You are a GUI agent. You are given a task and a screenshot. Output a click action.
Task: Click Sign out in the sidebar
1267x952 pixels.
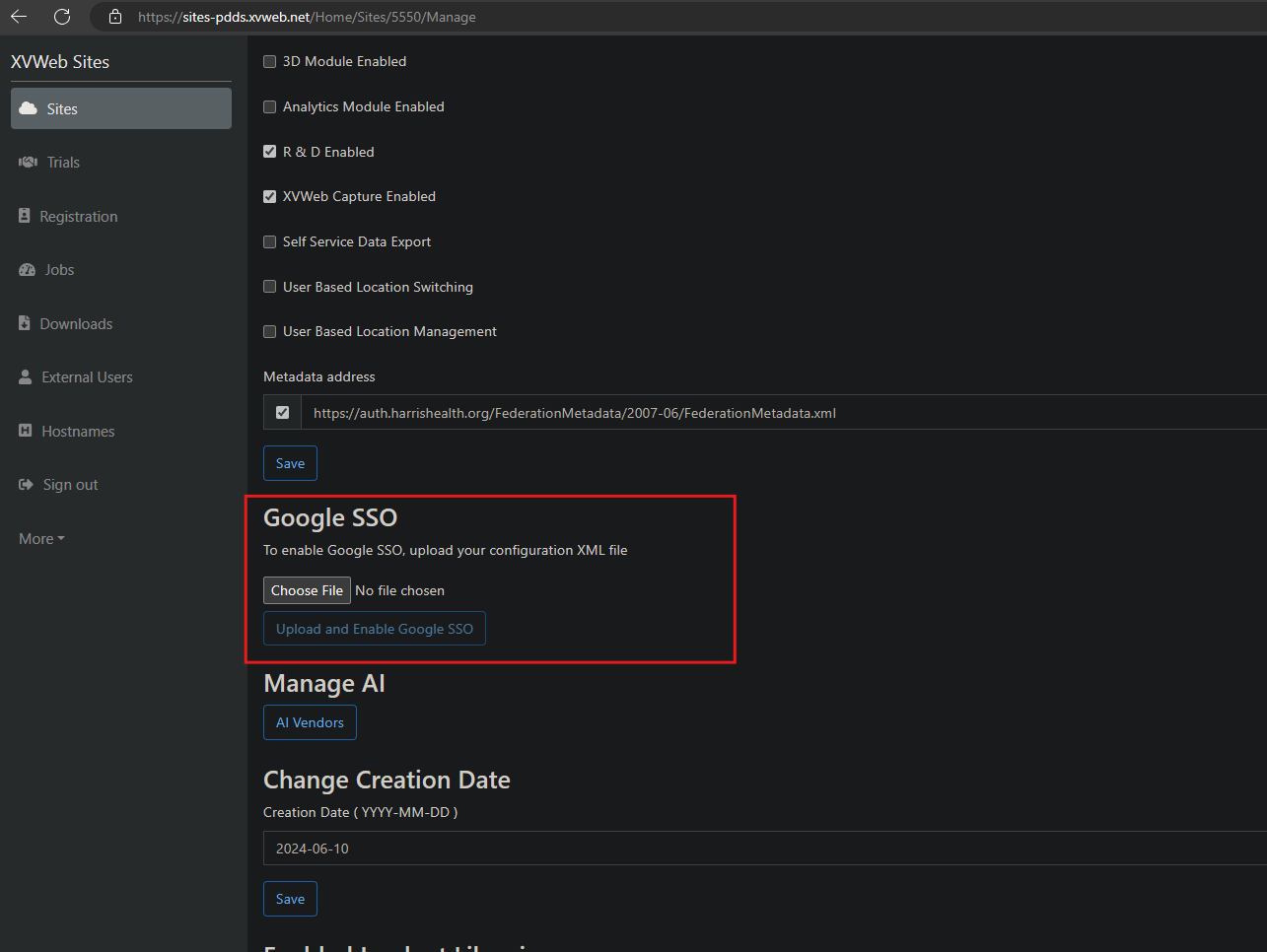(121, 485)
